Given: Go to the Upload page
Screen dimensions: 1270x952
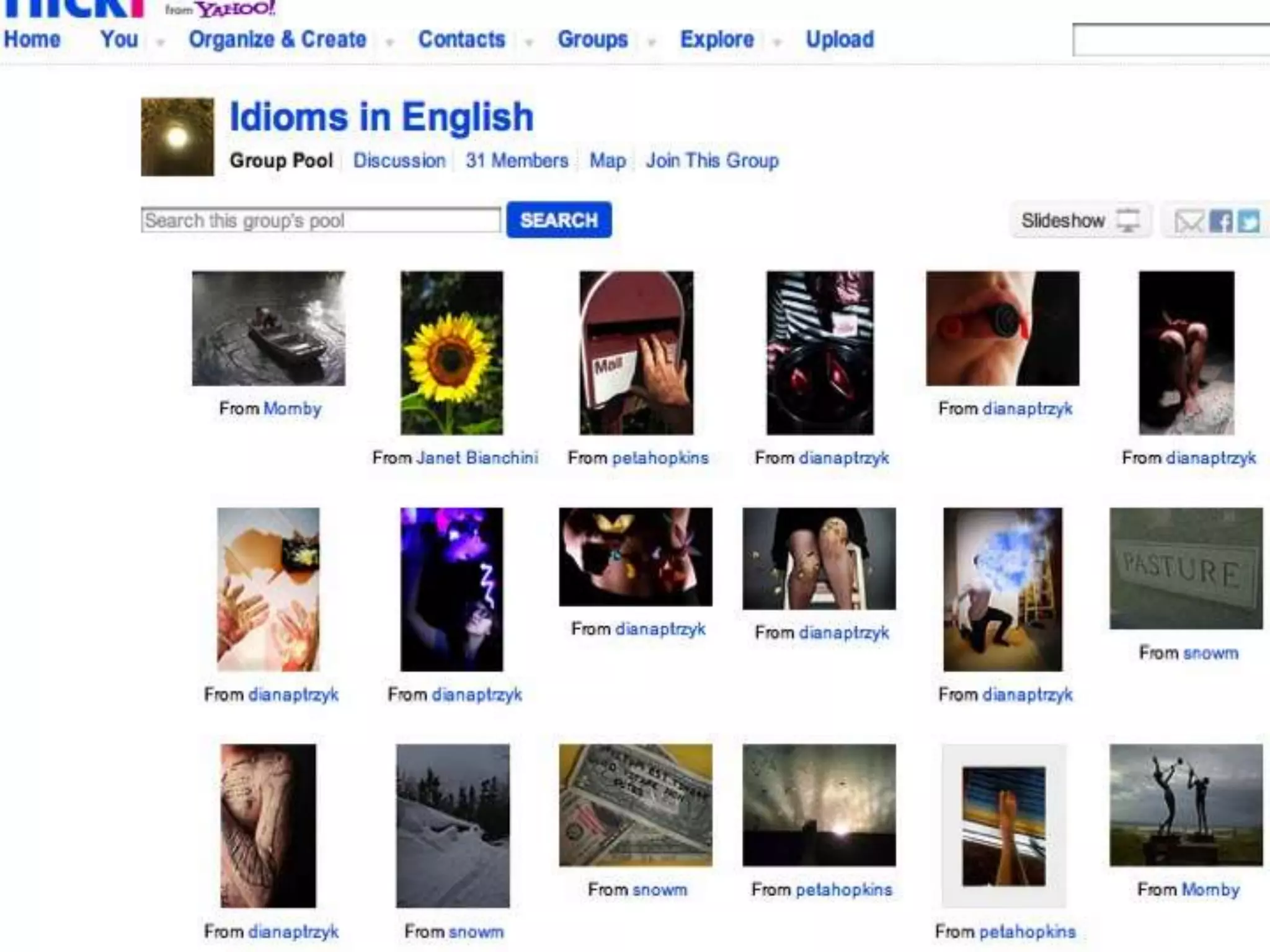Looking at the screenshot, I should click(840, 39).
